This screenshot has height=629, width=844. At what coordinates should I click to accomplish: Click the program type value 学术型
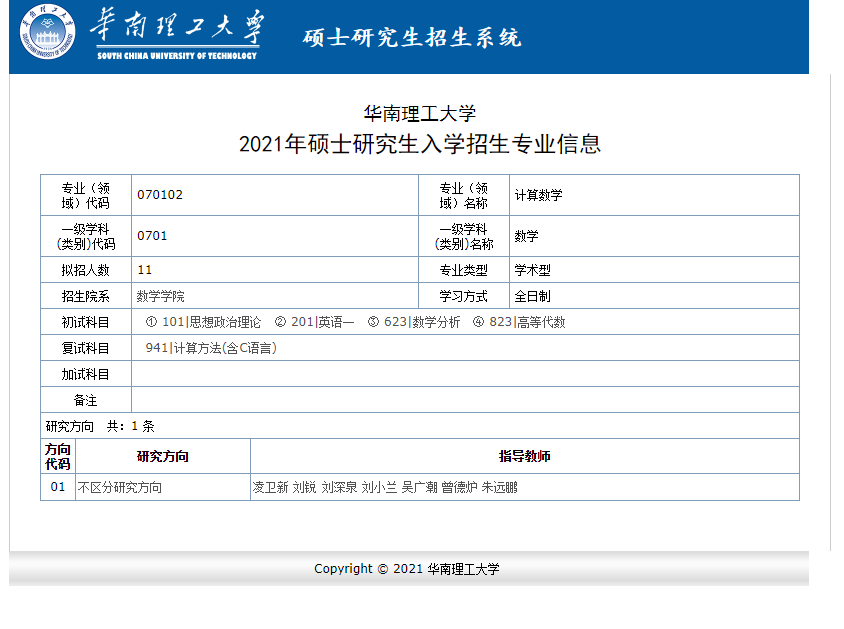532,270
